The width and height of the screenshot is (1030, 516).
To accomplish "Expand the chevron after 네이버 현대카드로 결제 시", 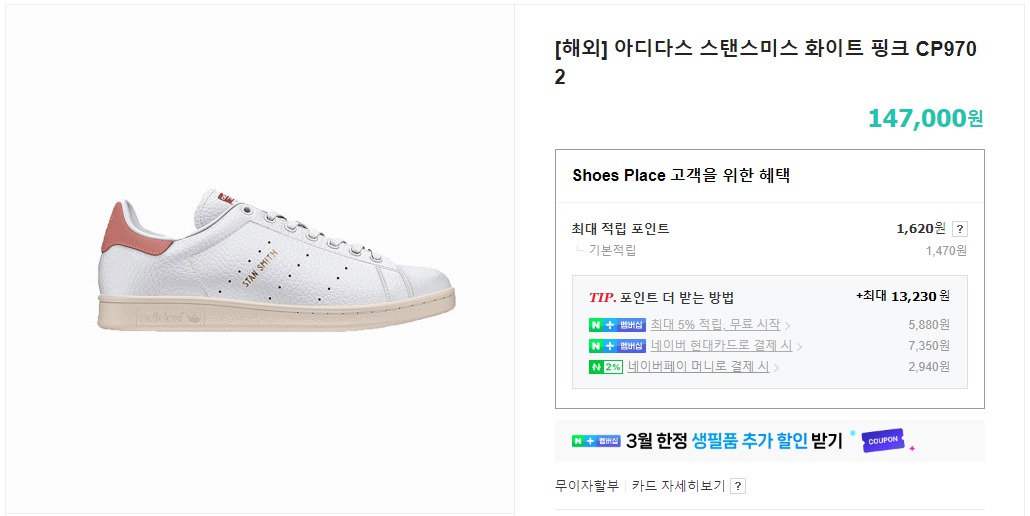I will coord(799,346).
